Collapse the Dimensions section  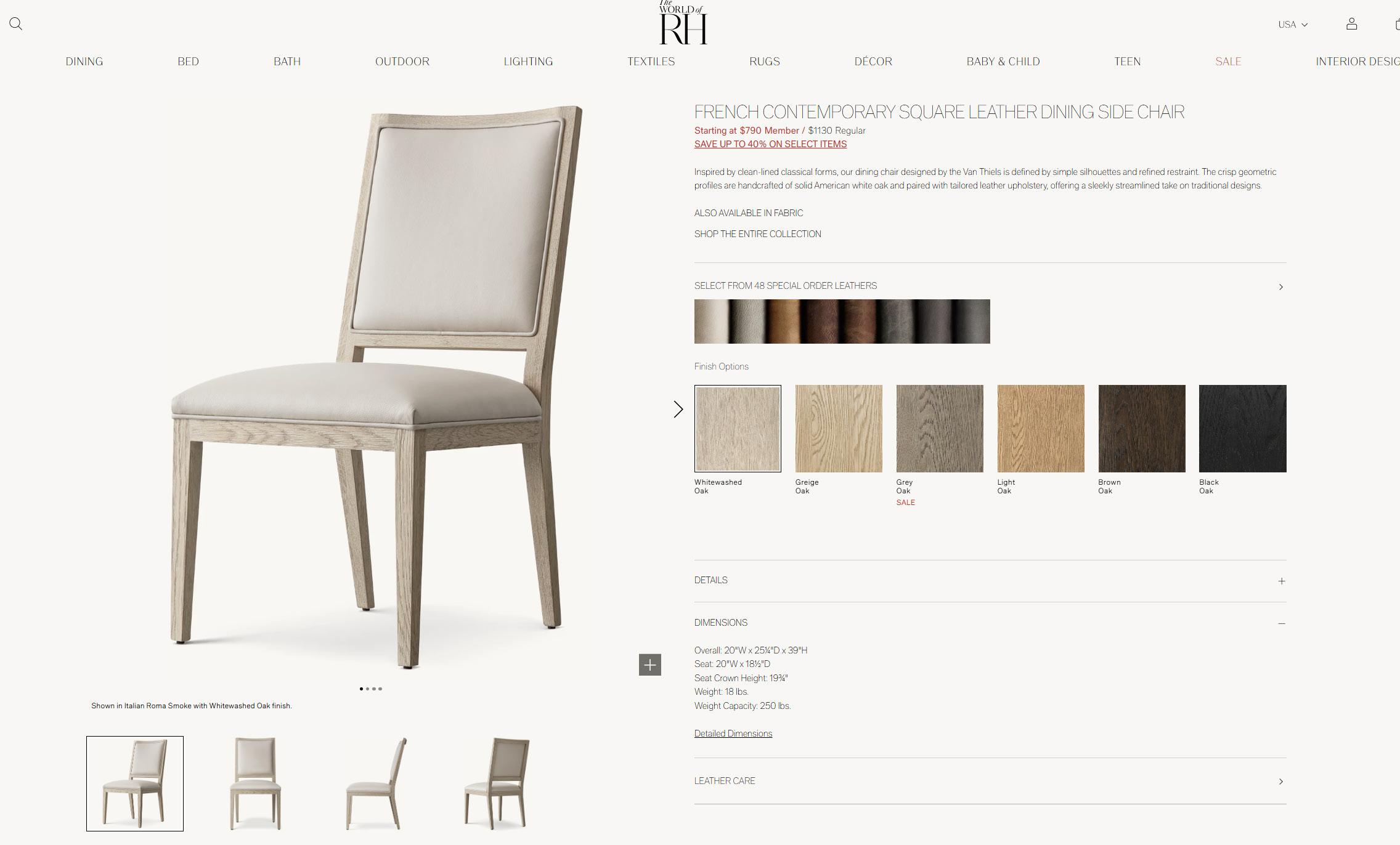(x=1281, y=623)
